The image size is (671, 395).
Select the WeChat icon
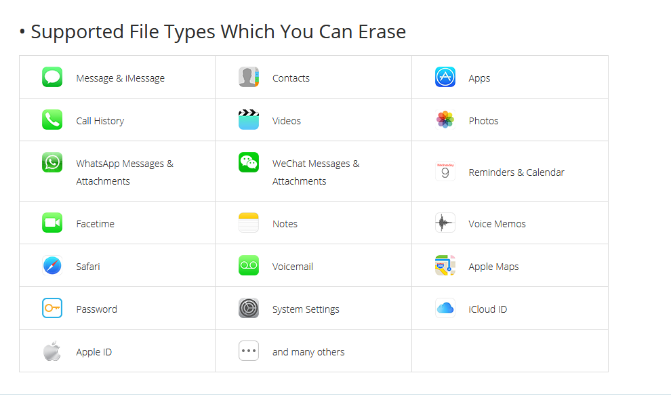click(x=249, y=162)
